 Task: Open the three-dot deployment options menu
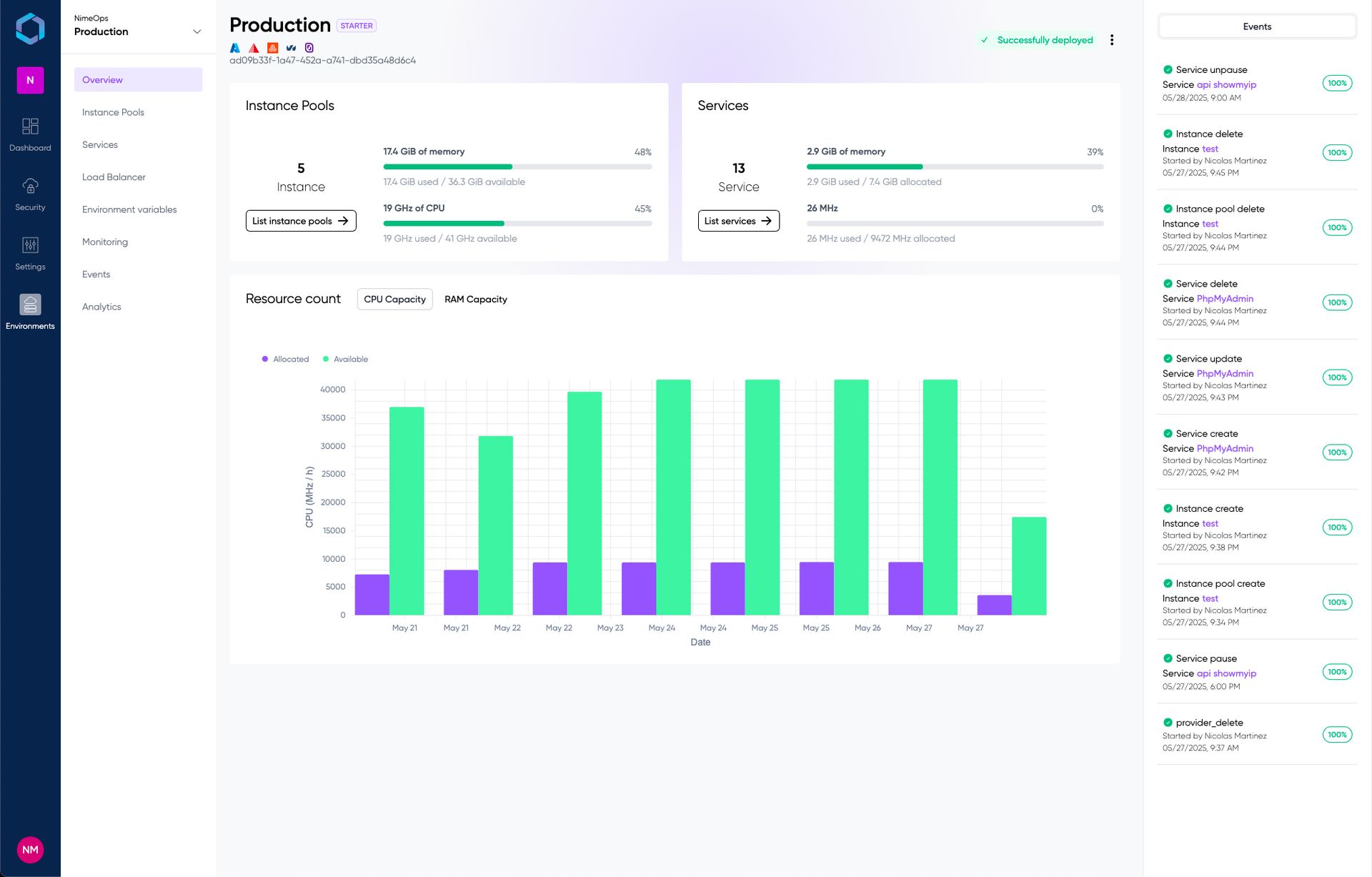click(1111, 40)
